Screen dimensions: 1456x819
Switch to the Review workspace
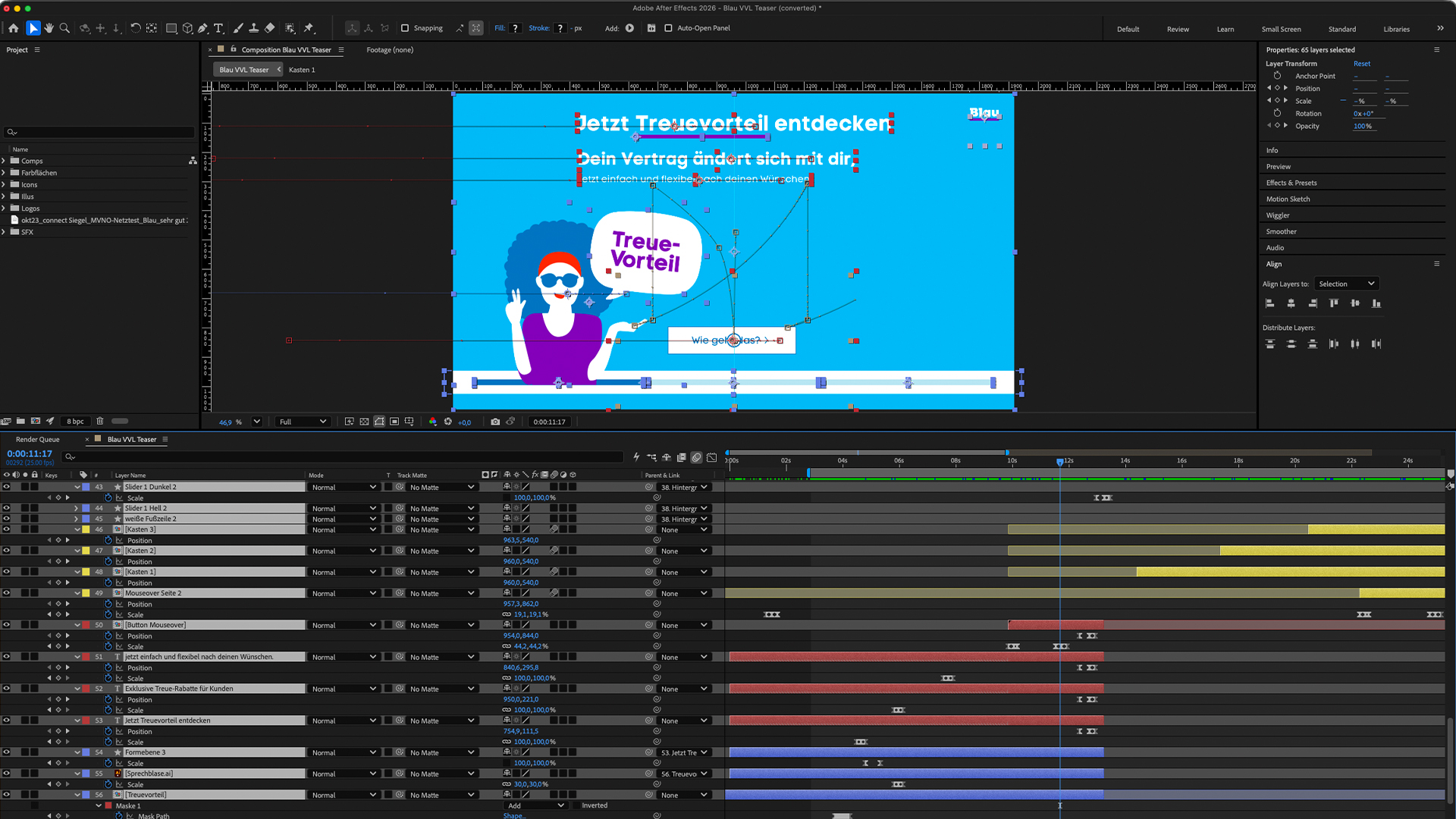1178,29
